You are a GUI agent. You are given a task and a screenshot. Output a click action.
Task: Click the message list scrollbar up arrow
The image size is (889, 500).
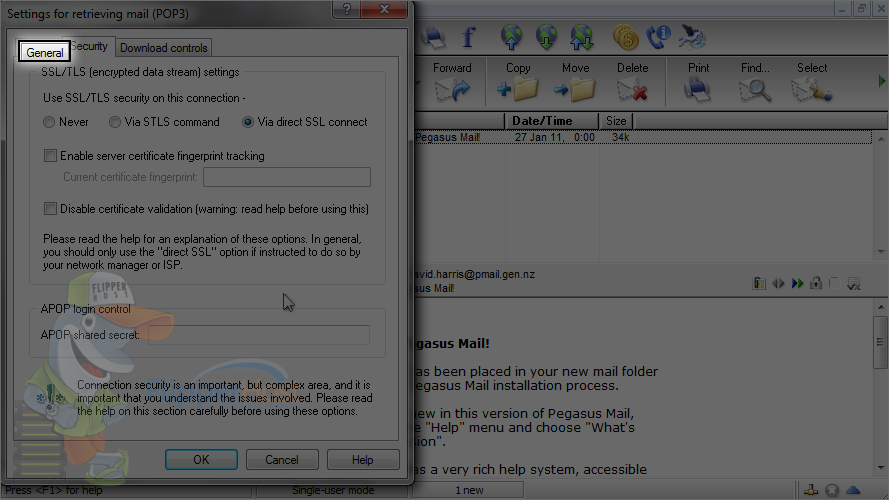click(x=880, y=139)
